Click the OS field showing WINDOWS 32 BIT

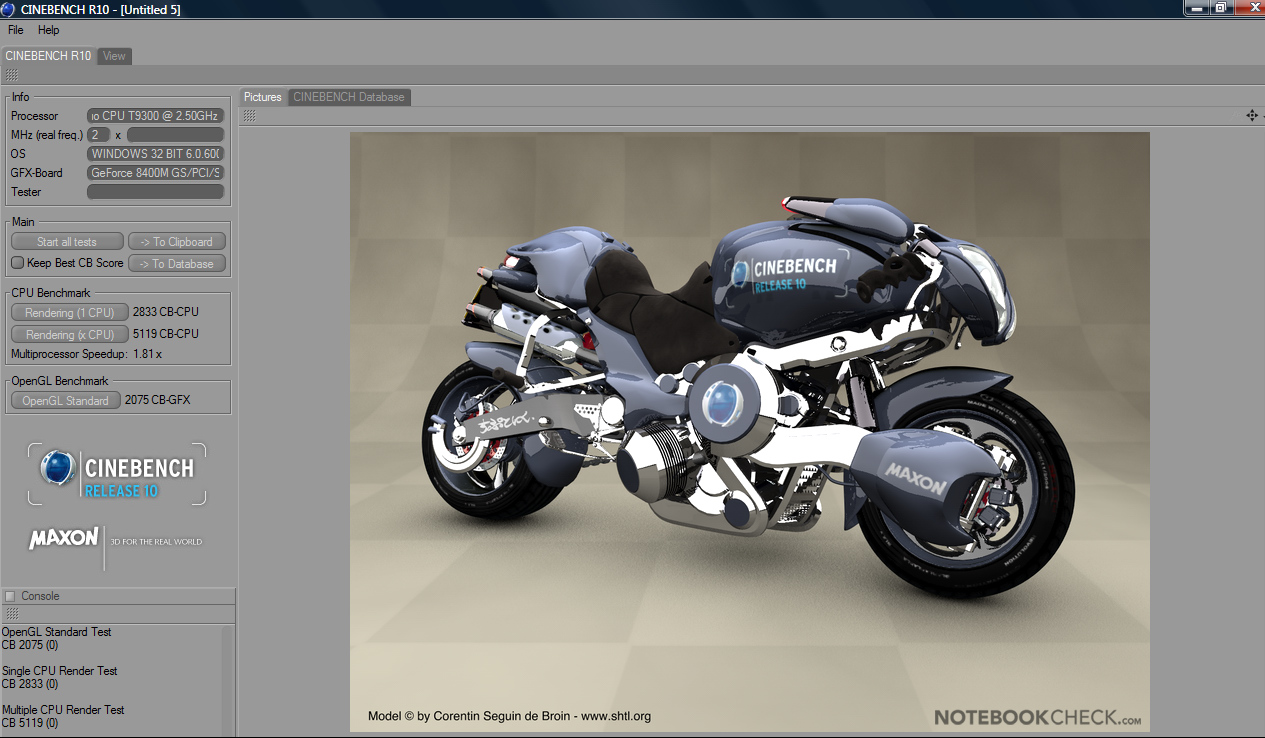click(155, 154)
